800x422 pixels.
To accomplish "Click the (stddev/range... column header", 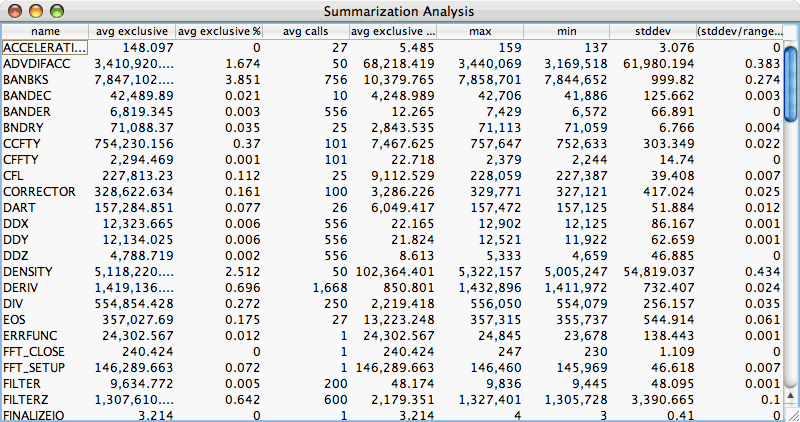I will (739, 31).
